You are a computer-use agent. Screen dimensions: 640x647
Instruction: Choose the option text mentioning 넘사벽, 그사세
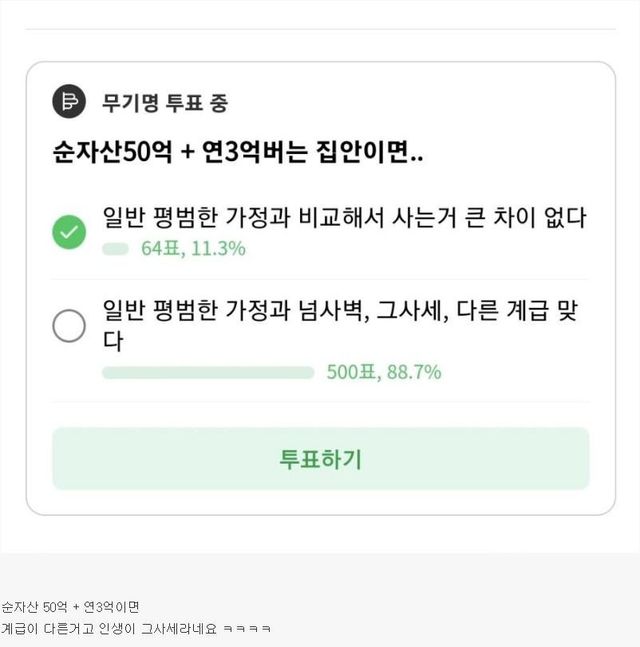[x=340, y=311]
